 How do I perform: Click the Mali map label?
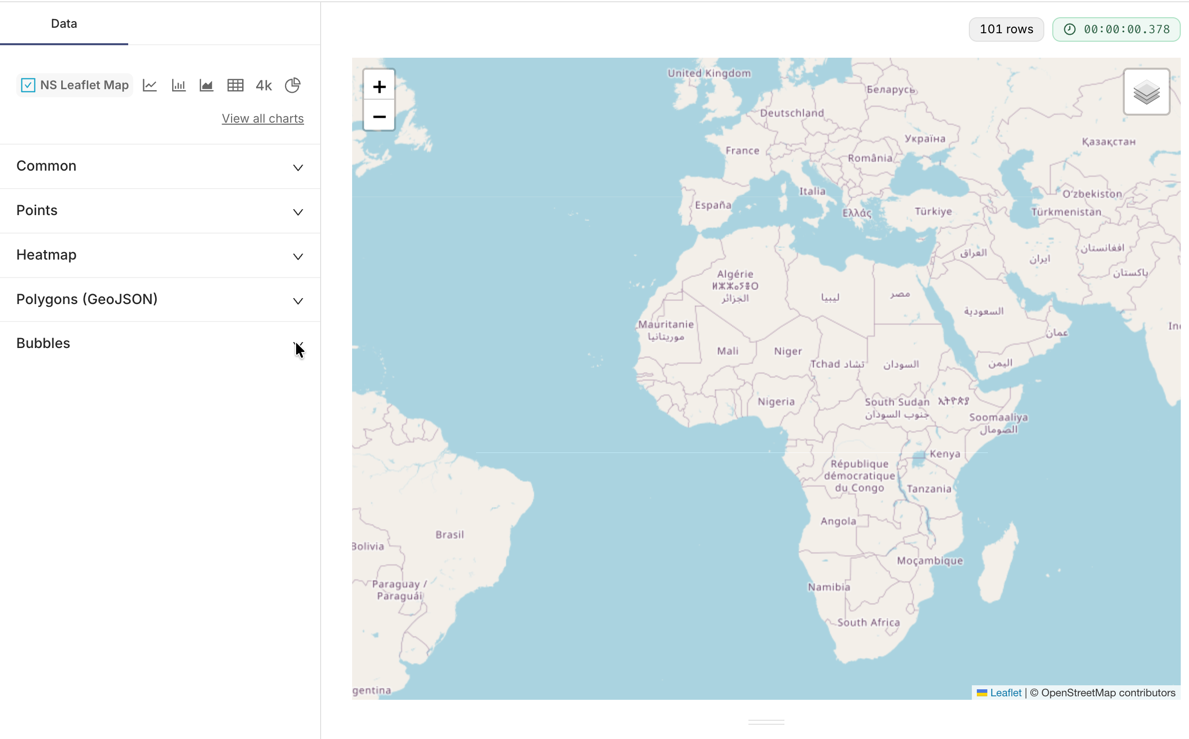727,351
